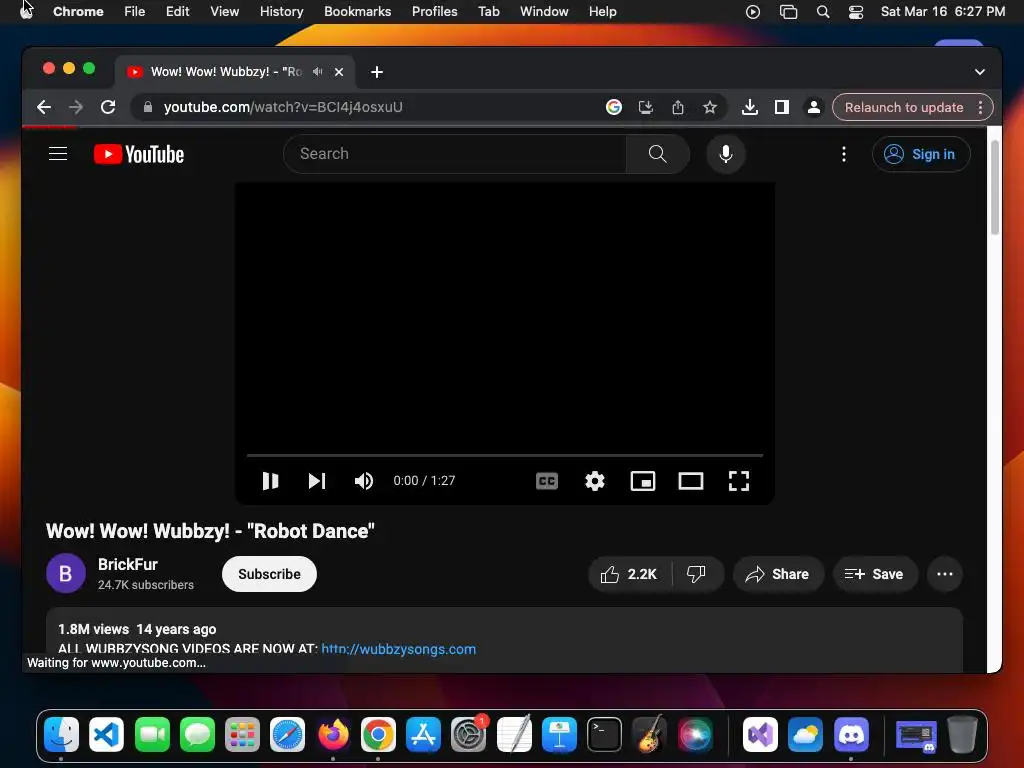Open Chrome downloads

750,107
